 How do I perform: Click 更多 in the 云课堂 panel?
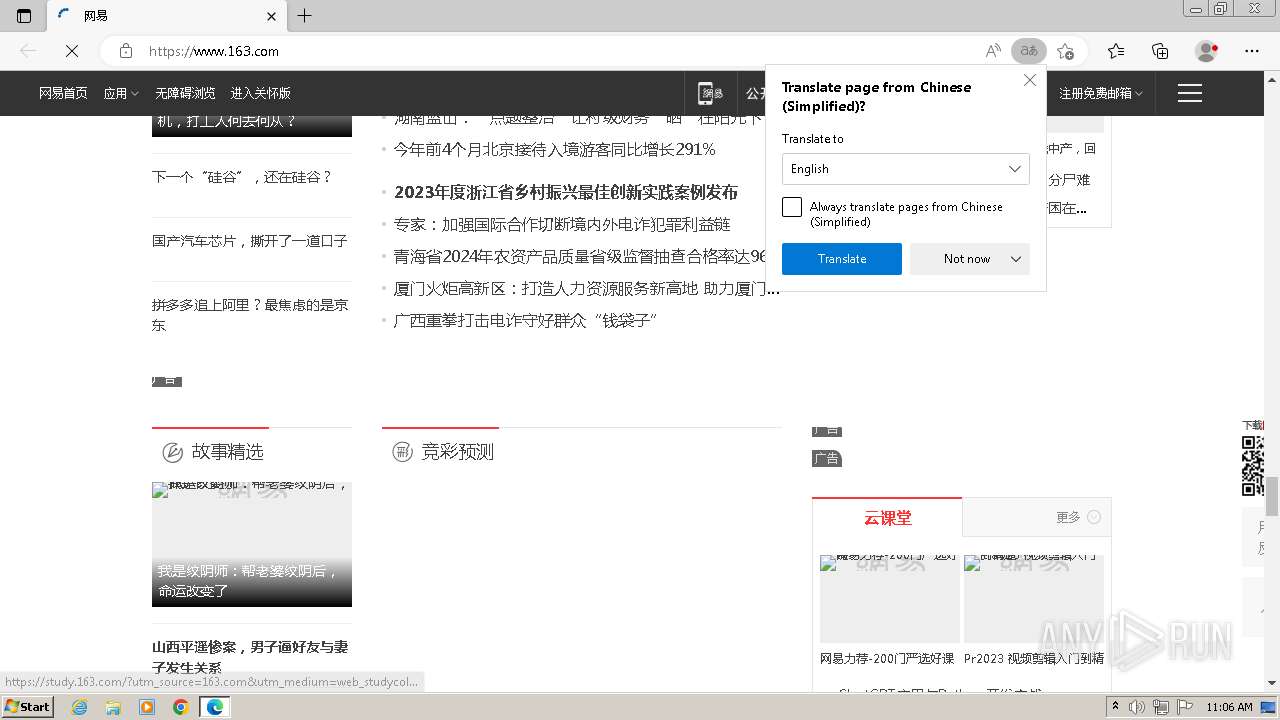pos(1078,517)
